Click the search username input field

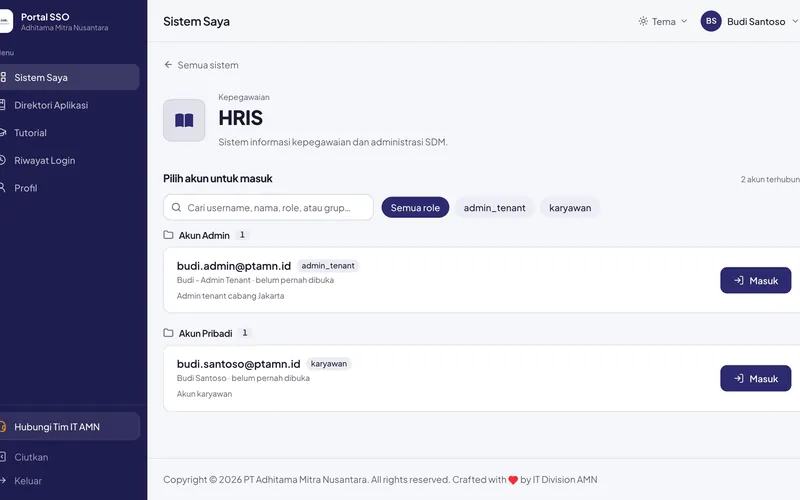[268, 208]
